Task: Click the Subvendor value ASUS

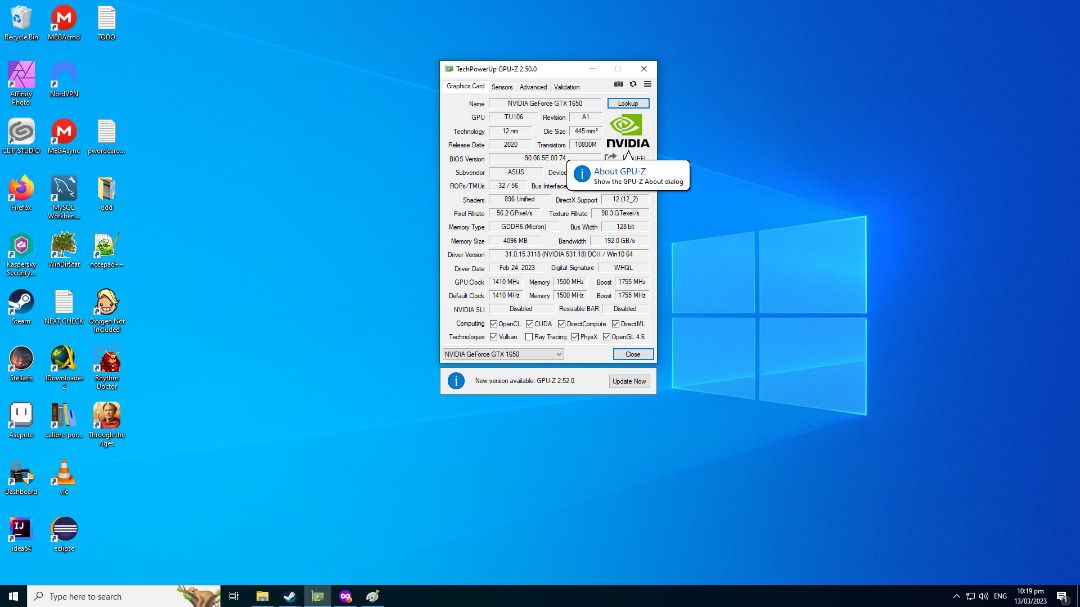Action: 515,172
